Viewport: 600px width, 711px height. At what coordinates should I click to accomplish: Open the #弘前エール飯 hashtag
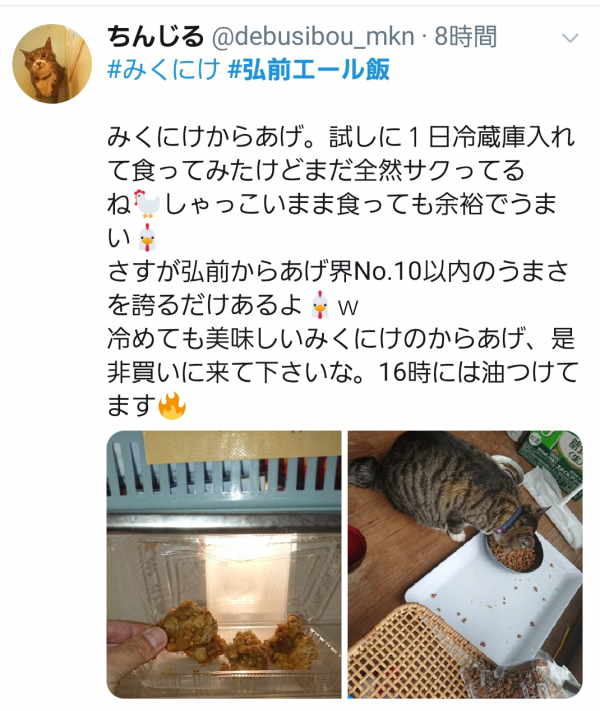[308, 70]
